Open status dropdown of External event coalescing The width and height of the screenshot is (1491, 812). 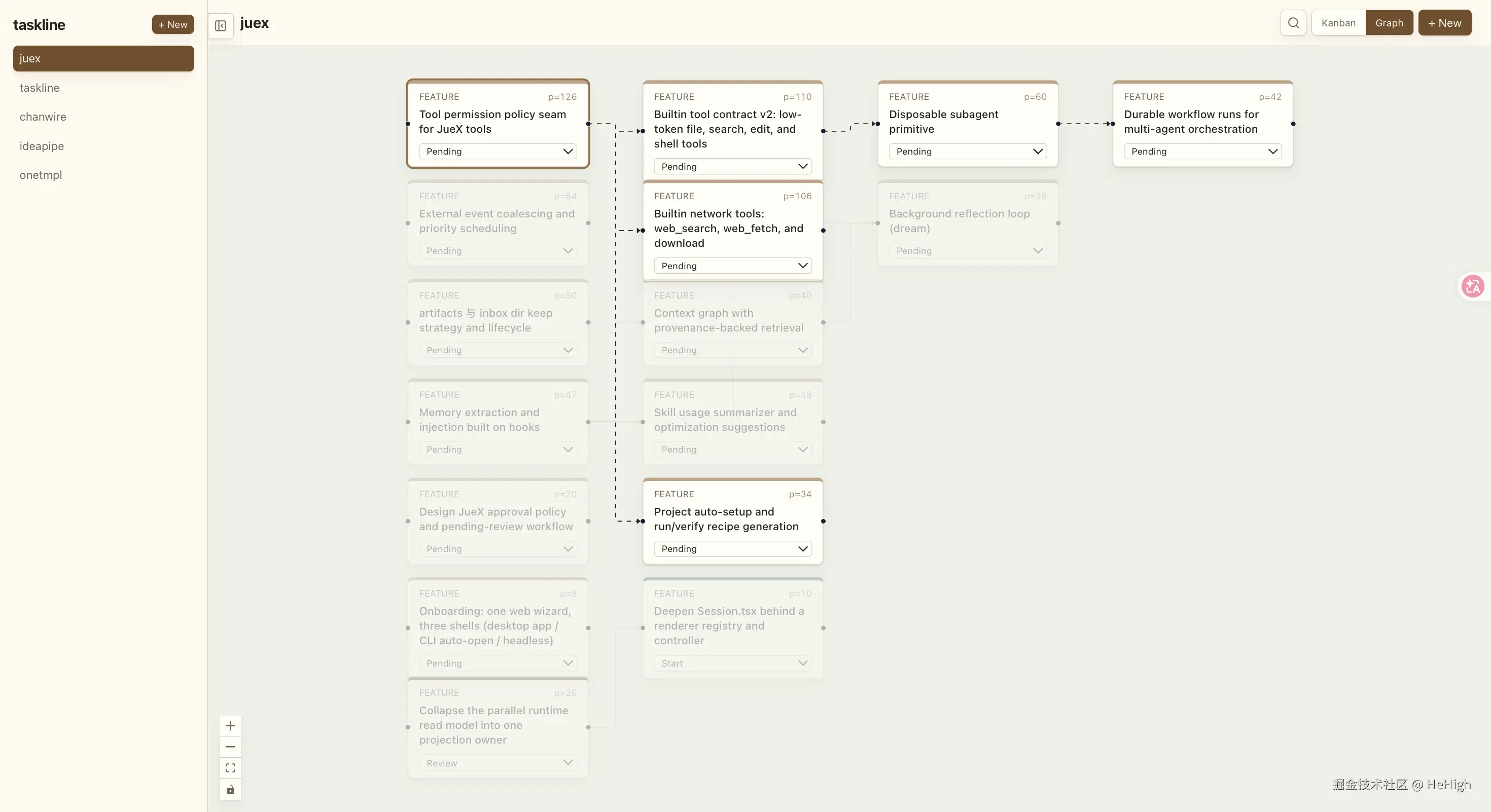pyautogui.click(x=498, y=251)
